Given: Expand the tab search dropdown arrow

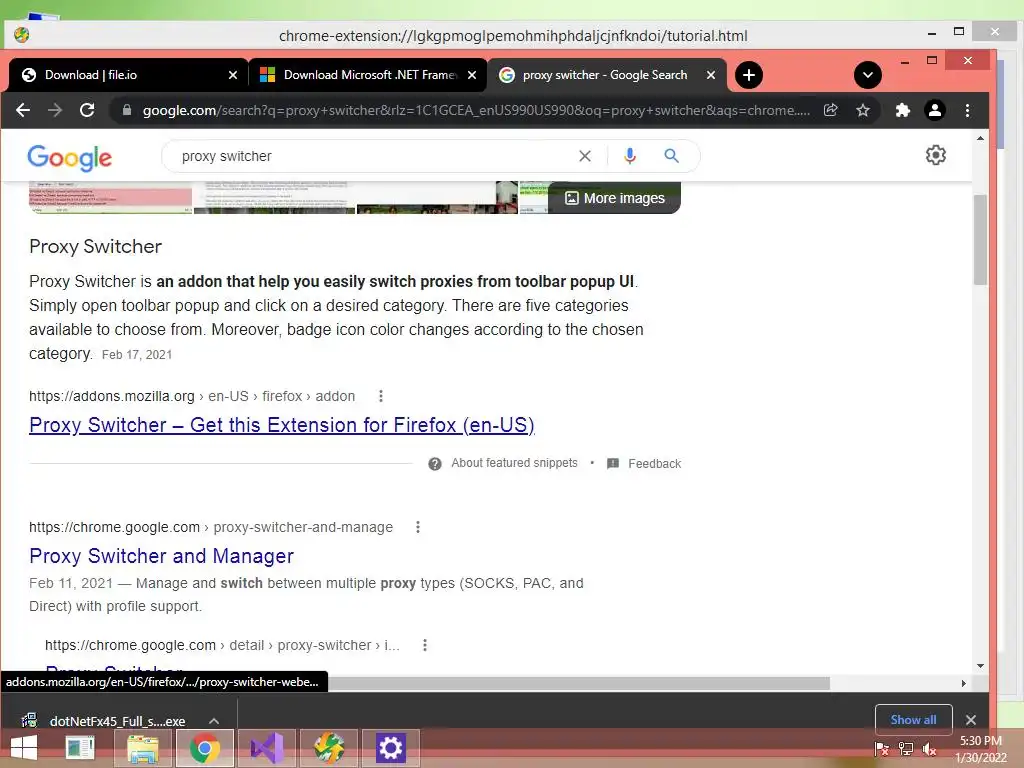Looking at the screenshot, I should (x=867, y=75).
